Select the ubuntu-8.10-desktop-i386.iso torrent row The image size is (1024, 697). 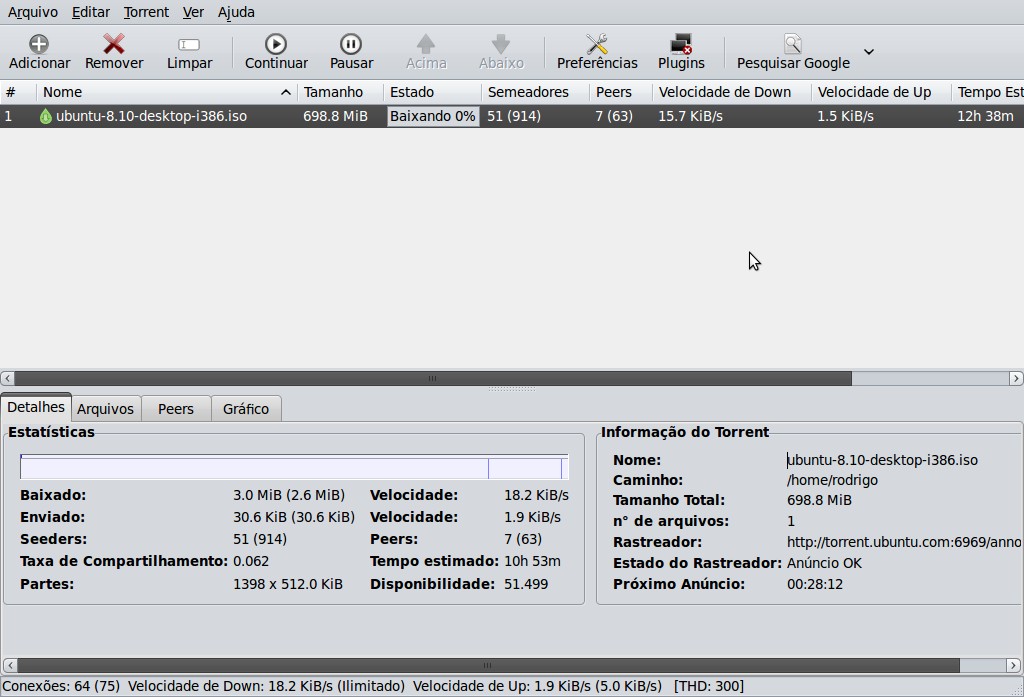point(512,116)
